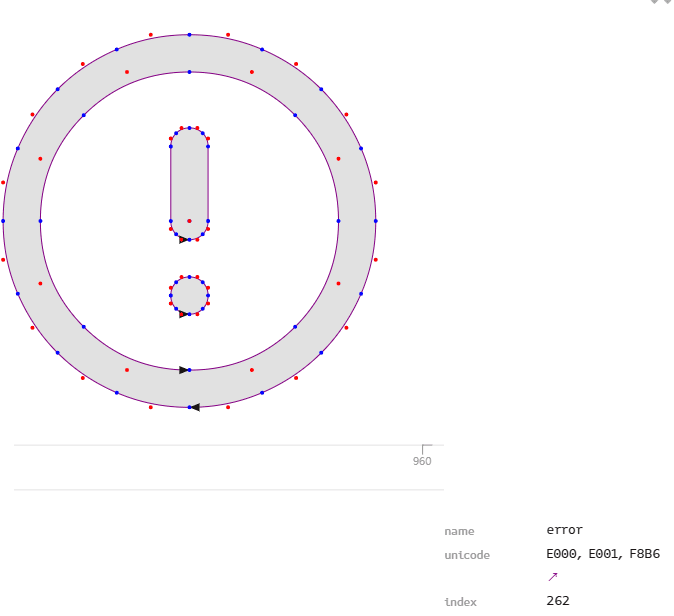Click the glyph name value "error"

coord(564,530)
